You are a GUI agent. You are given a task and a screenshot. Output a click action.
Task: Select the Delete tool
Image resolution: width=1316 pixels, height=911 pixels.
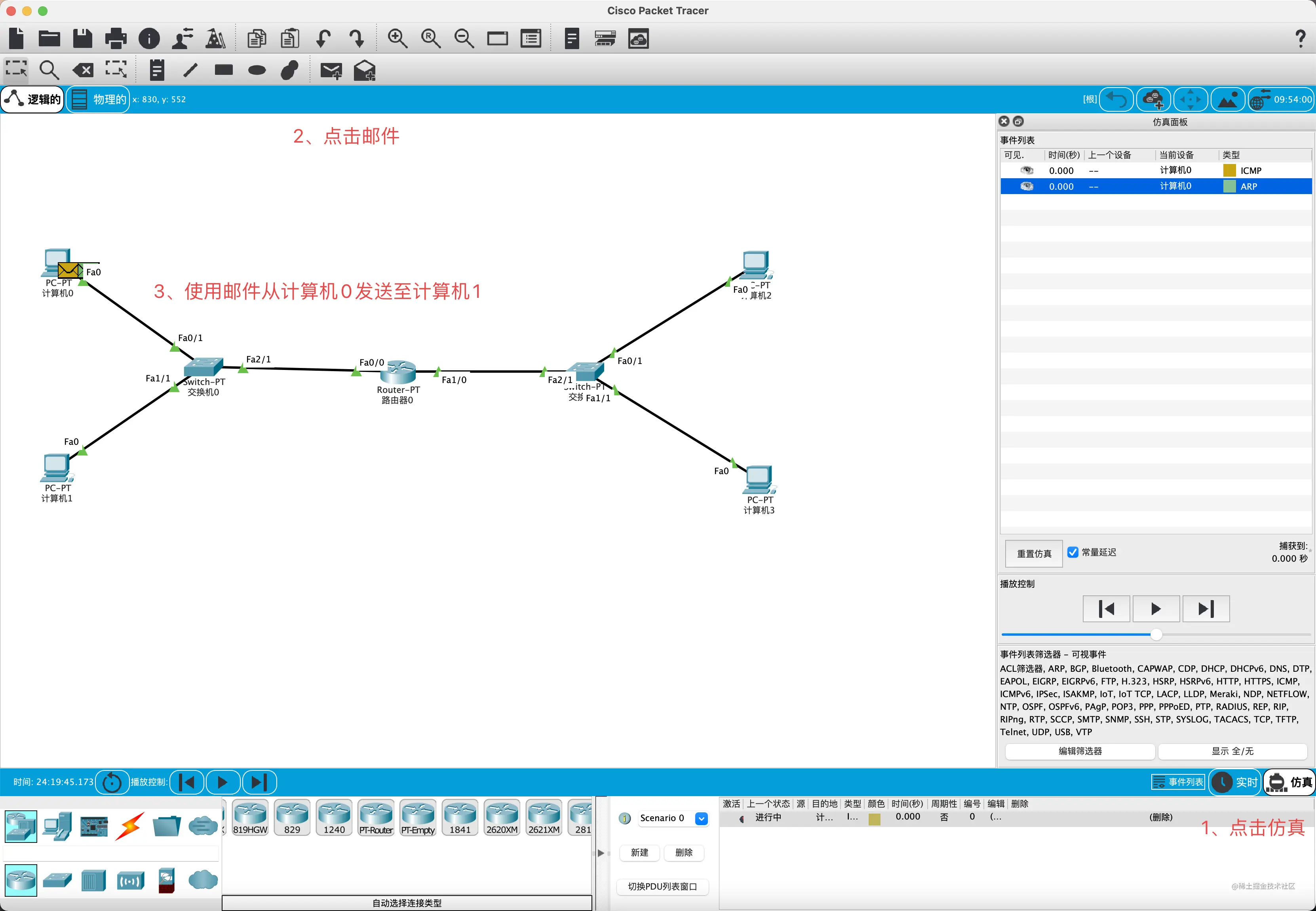pos(83,70)
